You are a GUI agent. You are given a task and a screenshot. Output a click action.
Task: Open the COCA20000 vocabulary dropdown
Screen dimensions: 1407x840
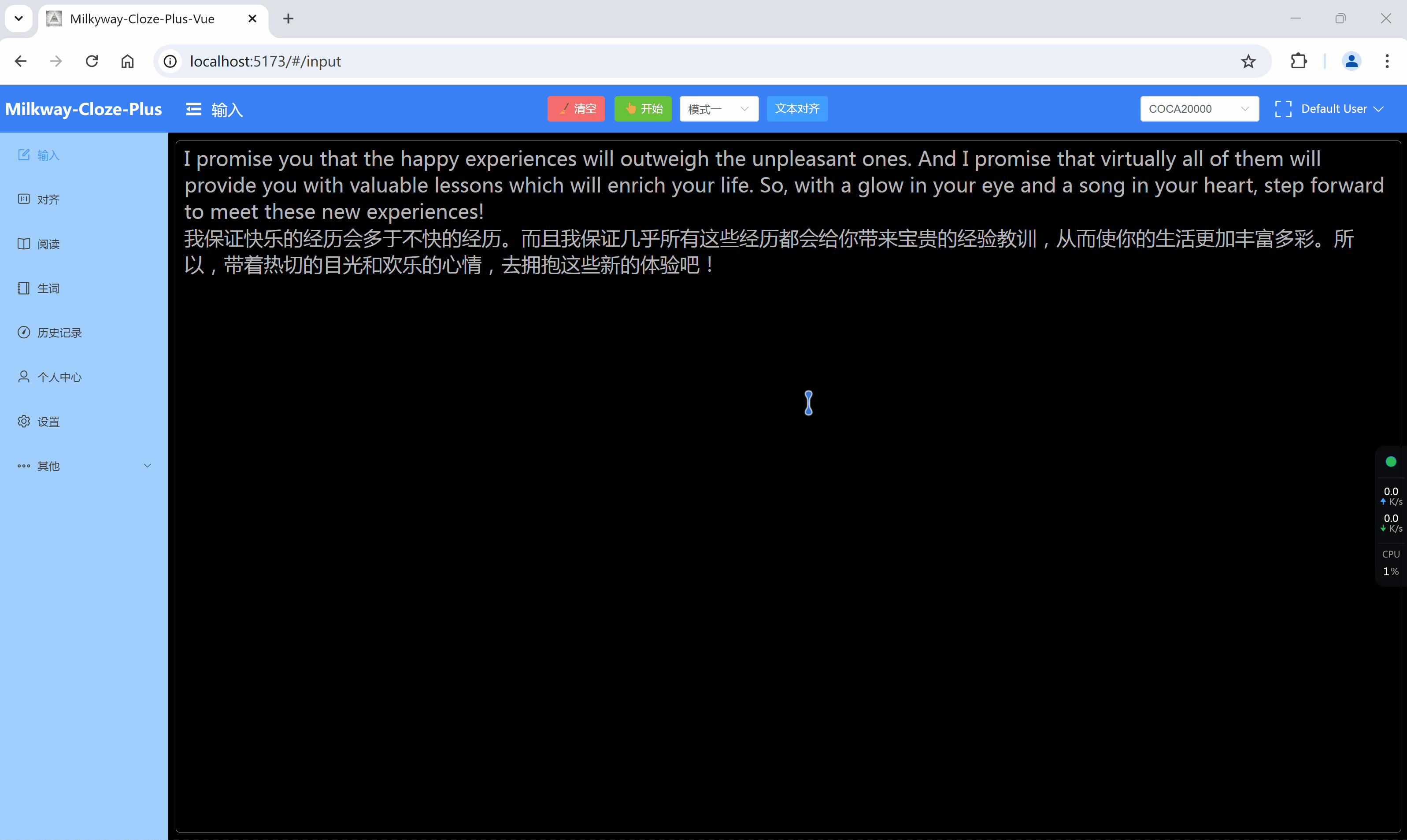coord(1199,109)
